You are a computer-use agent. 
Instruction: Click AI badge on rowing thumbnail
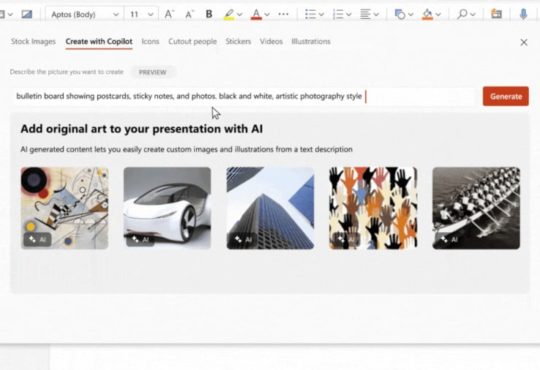coord(449,239)
